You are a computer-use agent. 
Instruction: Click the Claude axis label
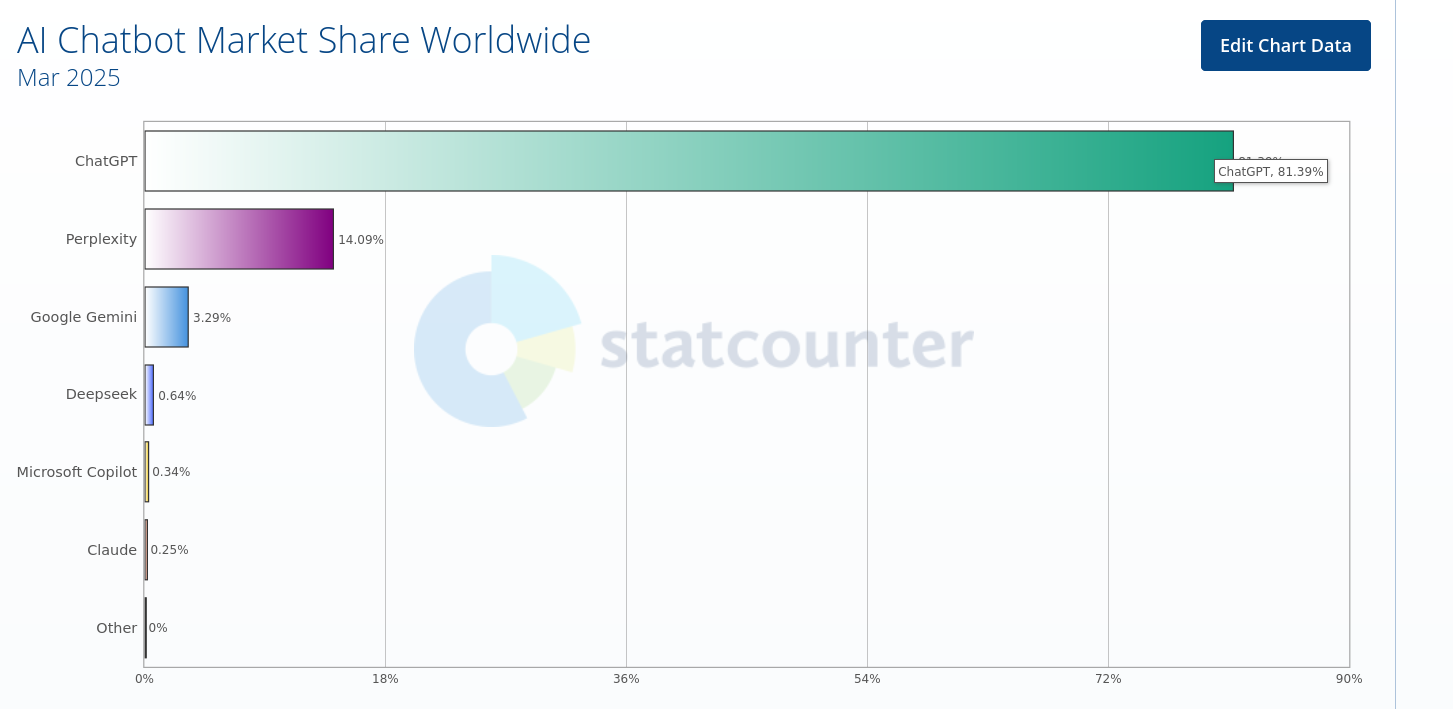(112, 550)
